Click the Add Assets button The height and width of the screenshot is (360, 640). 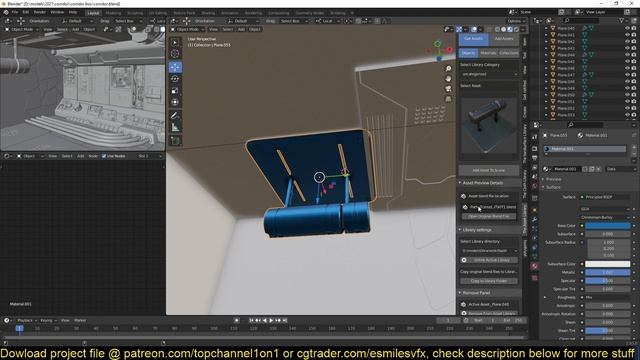(x=504, y=39)
